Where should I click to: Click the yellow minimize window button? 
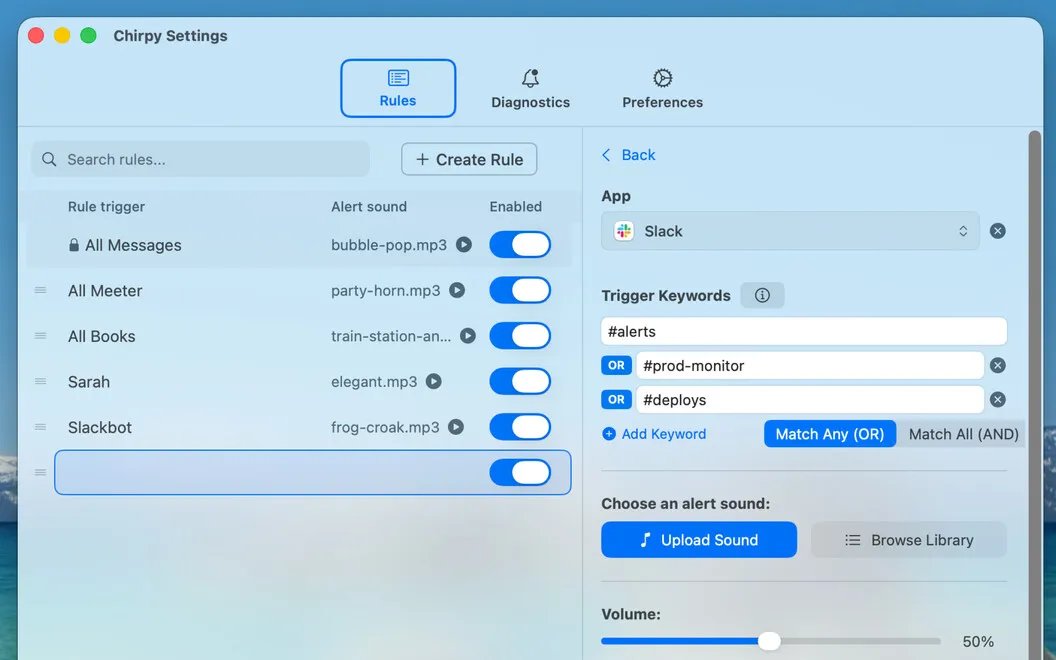click(62, 35)
